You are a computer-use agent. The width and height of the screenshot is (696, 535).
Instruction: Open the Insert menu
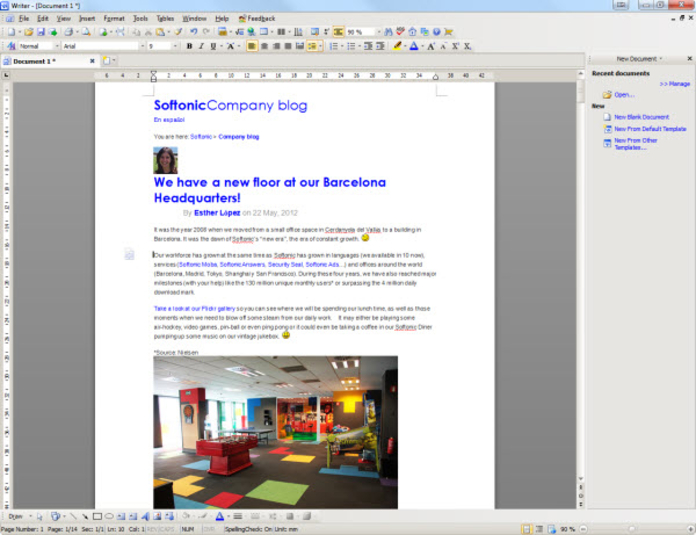tap(87, 18)
